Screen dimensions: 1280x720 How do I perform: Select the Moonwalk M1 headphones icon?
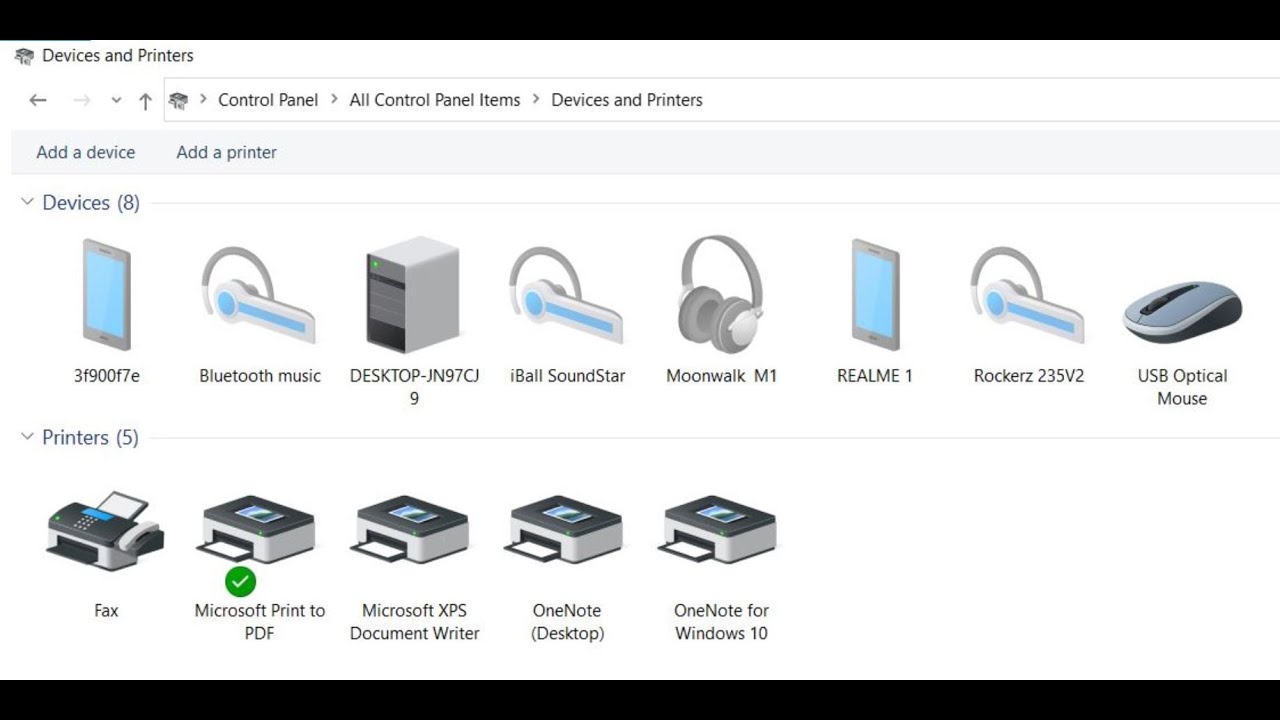(x=721, y=295)
